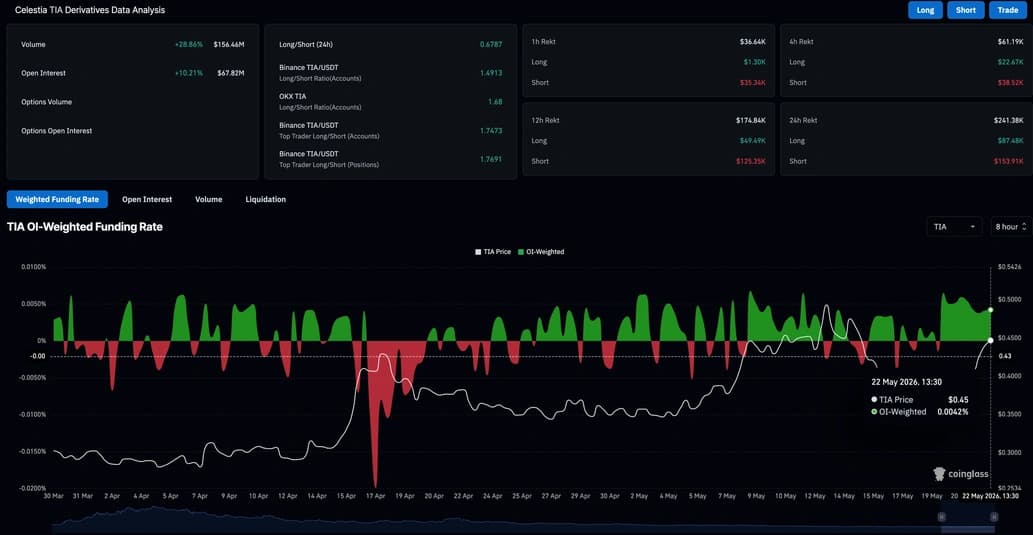The image size is (1033, 535).
Task: Click the 0.0100% funding axis label
Action: click(x=34, y=267)
